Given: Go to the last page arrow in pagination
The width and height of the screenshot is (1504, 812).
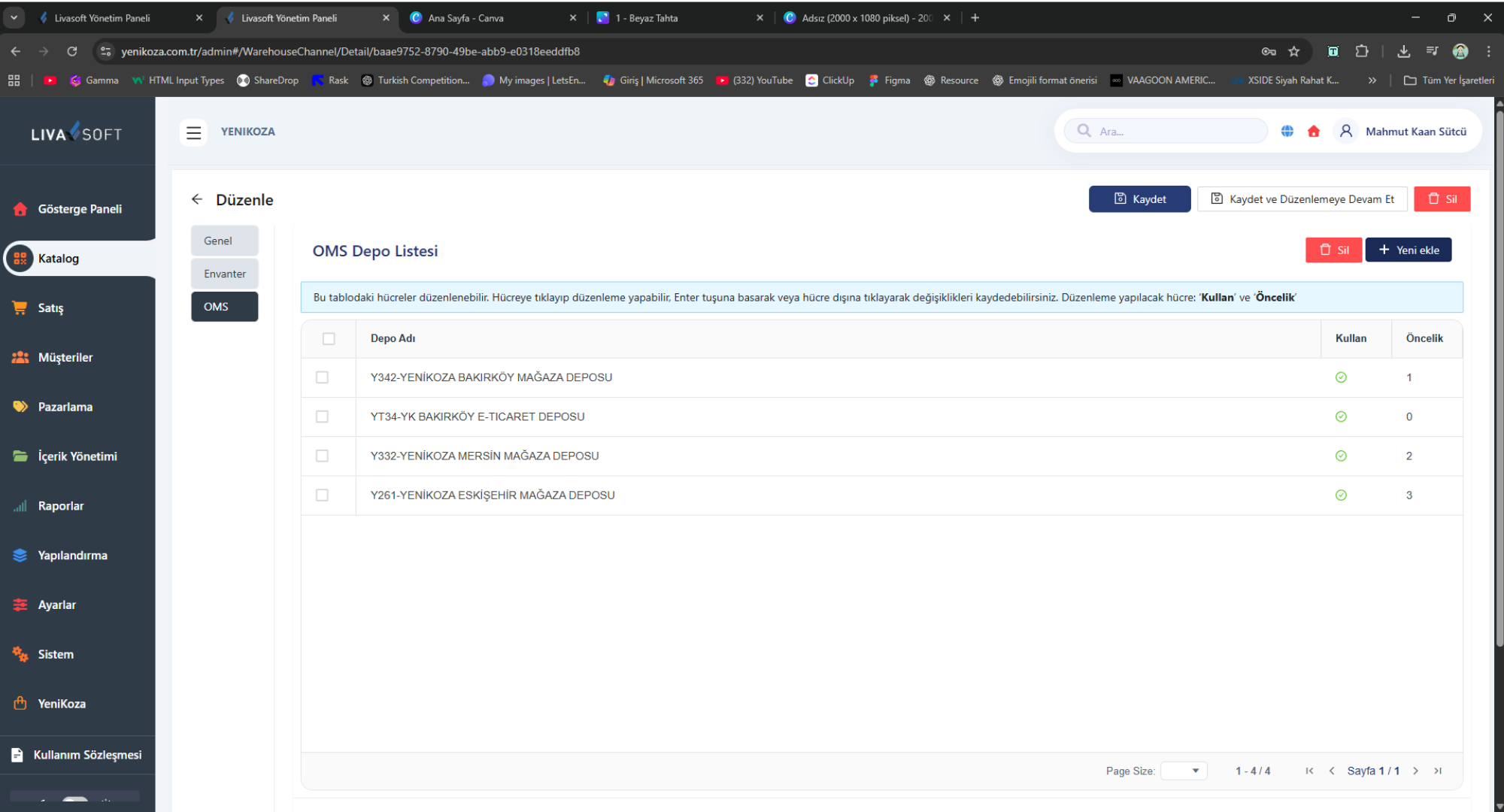Looking at the screenshot, I should coord(1438,771).
